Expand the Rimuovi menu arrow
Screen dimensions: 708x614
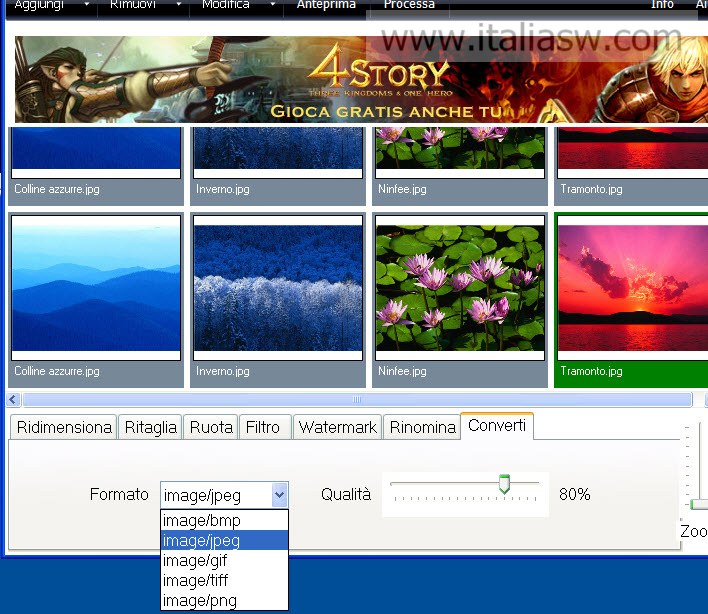tap(177, 5)
